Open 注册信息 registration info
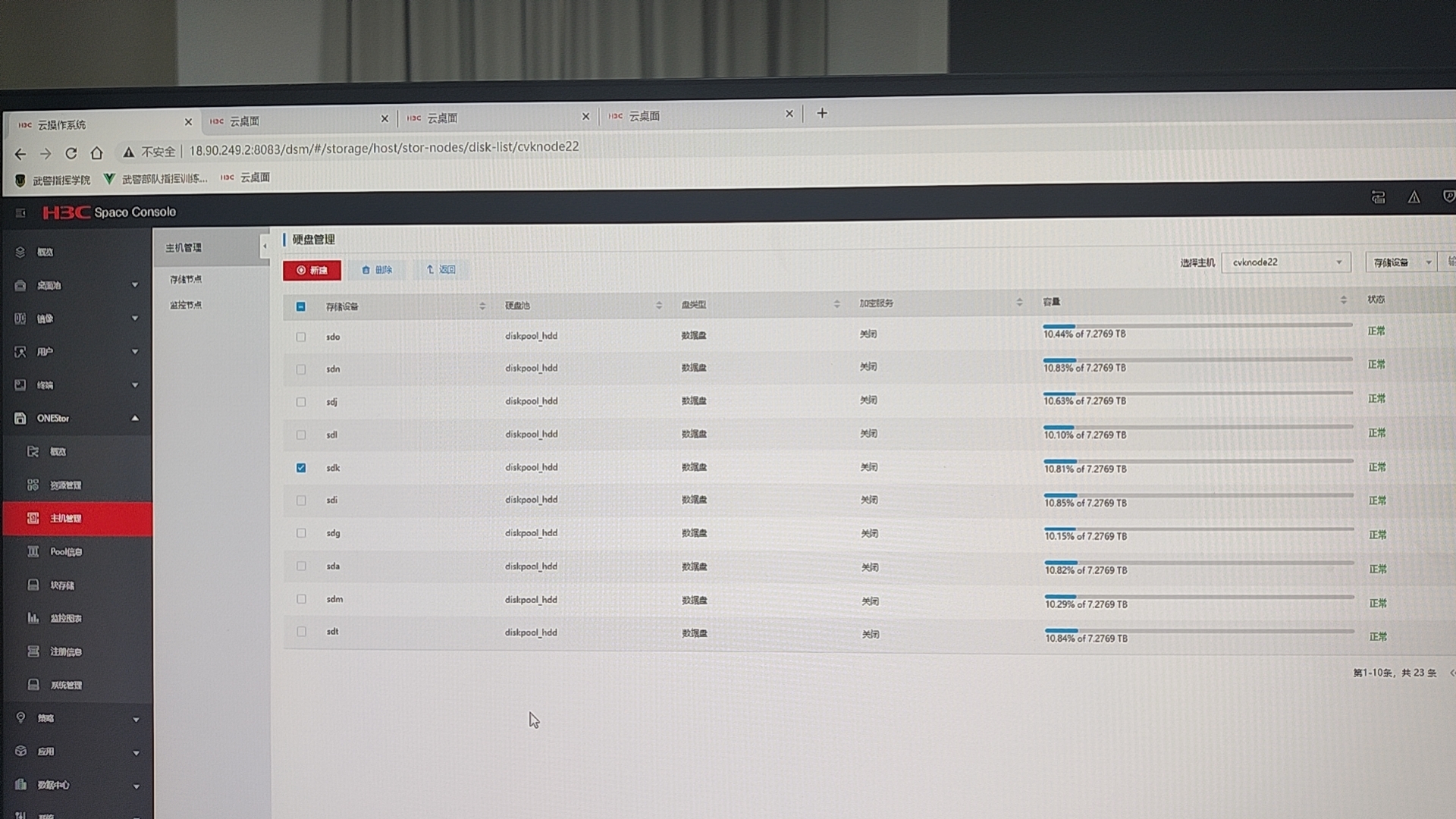The height and width of the screenshot is (819, 1456). pos(65,652)
